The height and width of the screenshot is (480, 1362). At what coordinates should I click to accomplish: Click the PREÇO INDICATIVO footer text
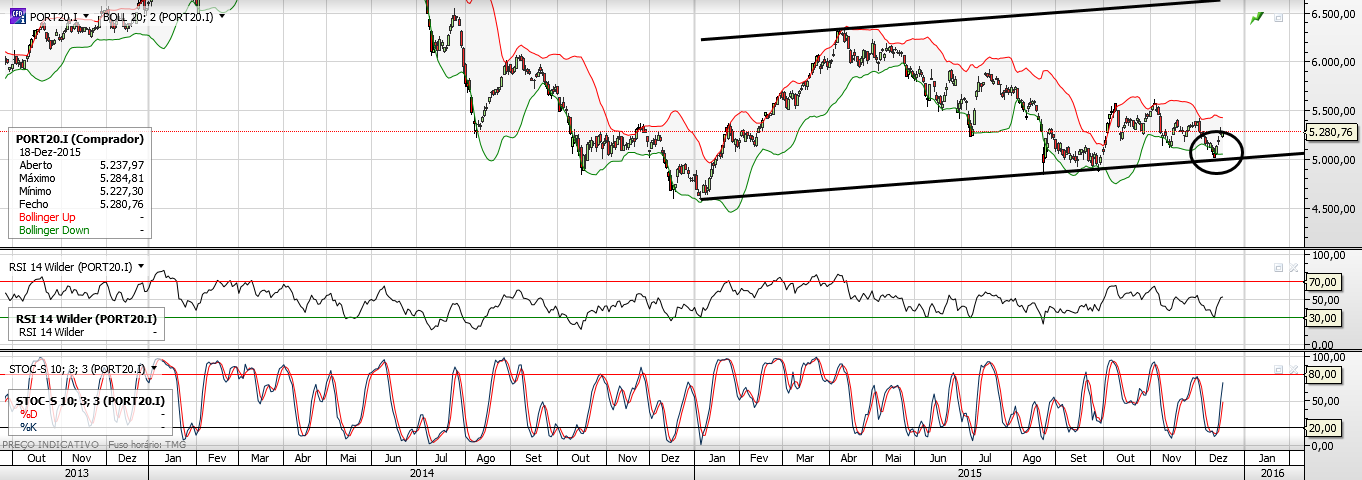tap(49, 444)
